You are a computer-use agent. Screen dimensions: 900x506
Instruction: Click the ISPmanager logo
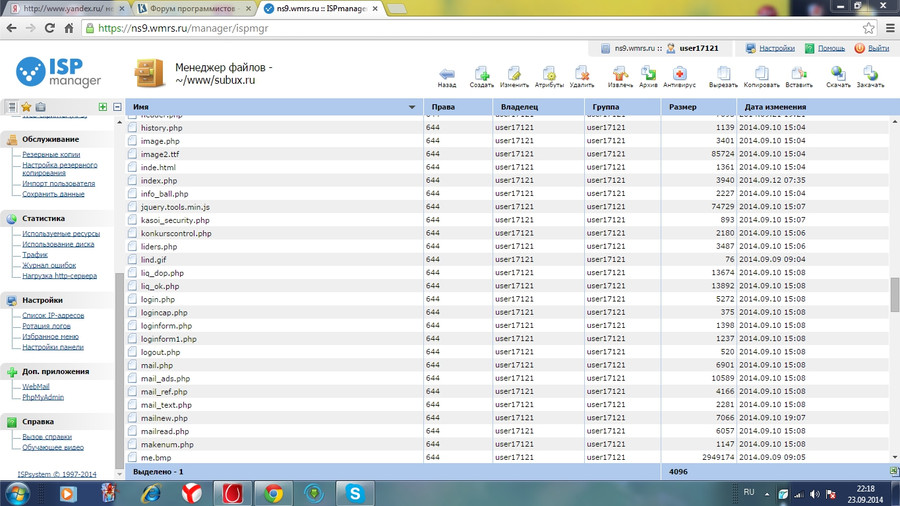point(59,72)
